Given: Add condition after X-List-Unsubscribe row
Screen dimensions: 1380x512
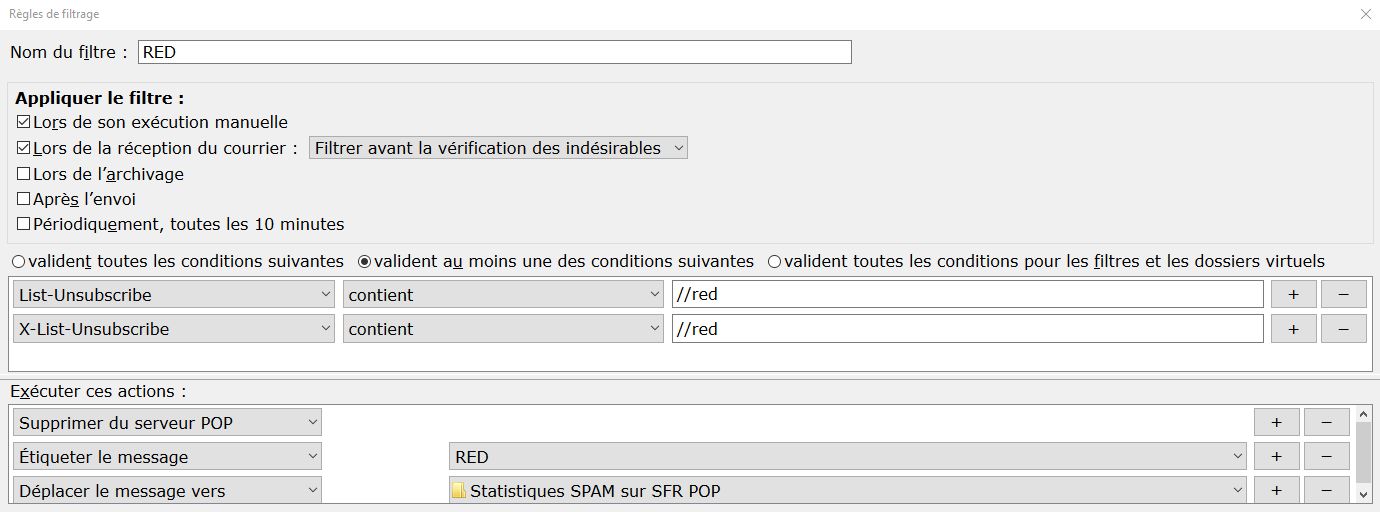Looking at the screenshot, I should (x=1292, y=329).
